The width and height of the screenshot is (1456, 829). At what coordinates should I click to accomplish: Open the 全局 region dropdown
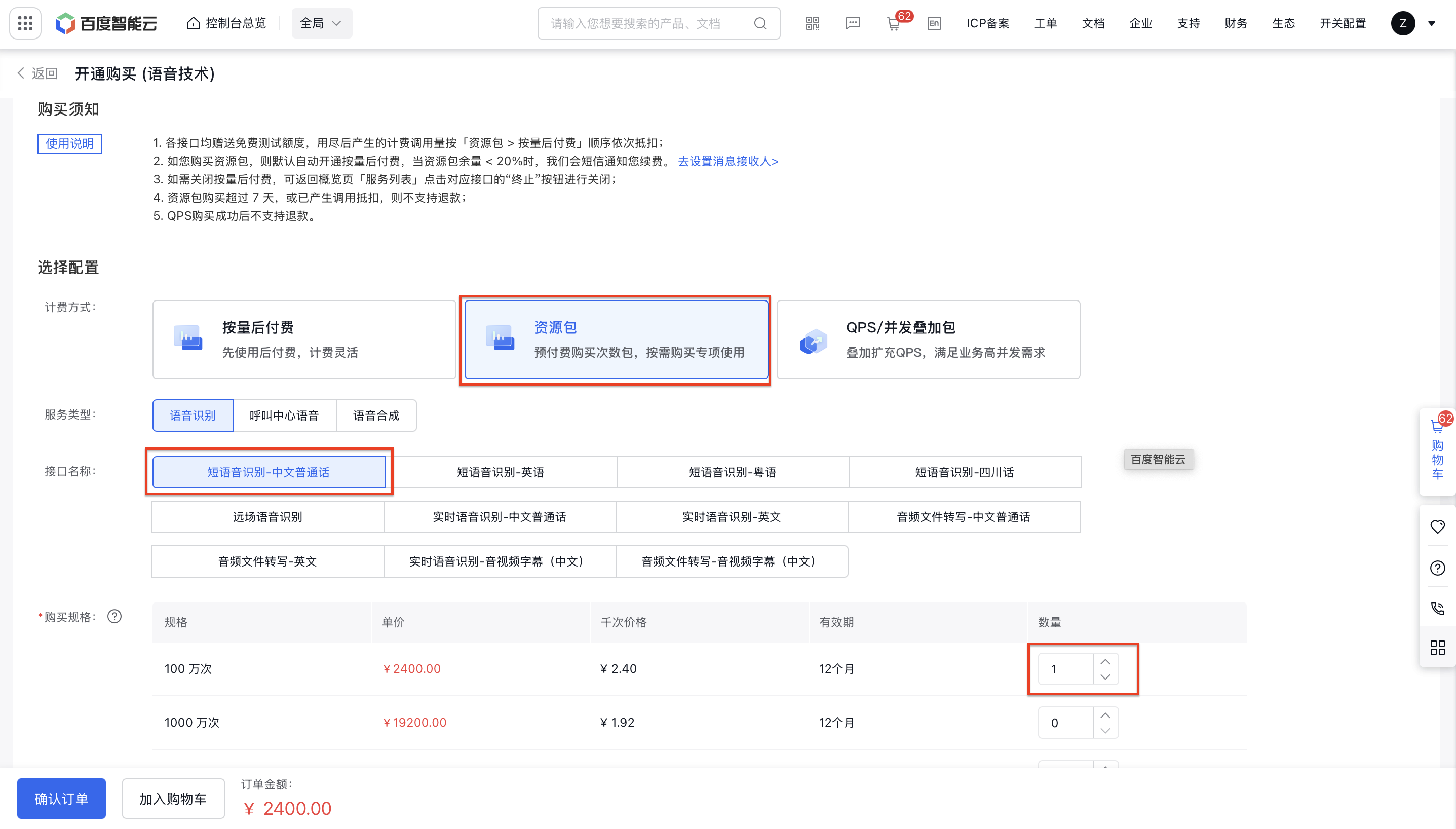[322, 23]
